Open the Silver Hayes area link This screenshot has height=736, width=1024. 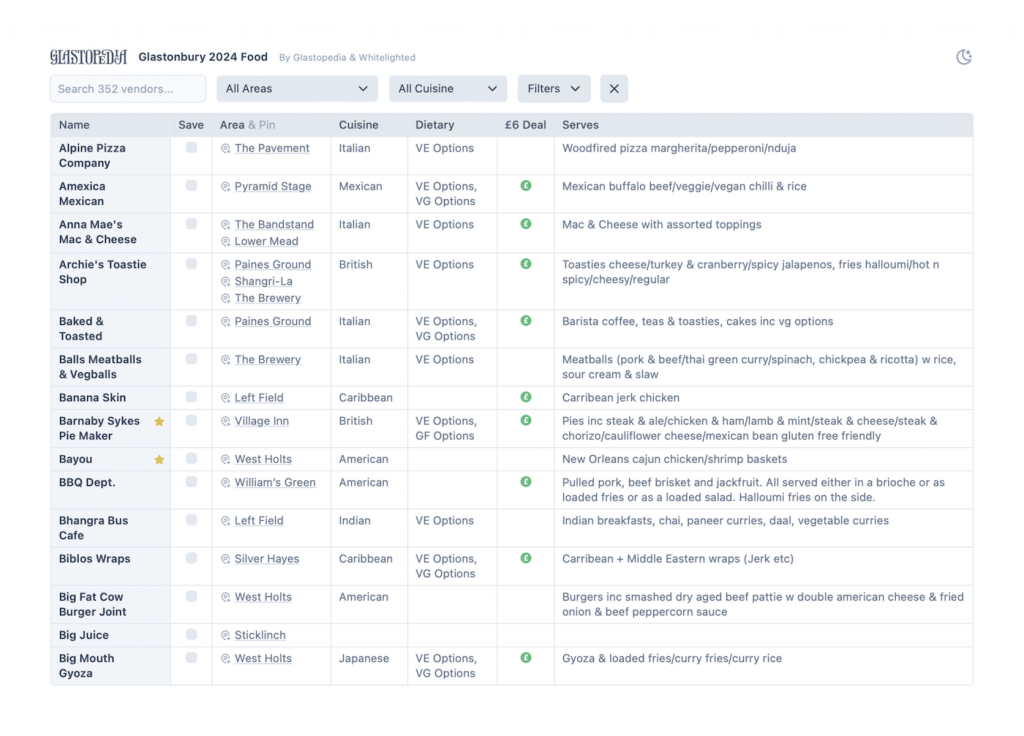(267, 559)
